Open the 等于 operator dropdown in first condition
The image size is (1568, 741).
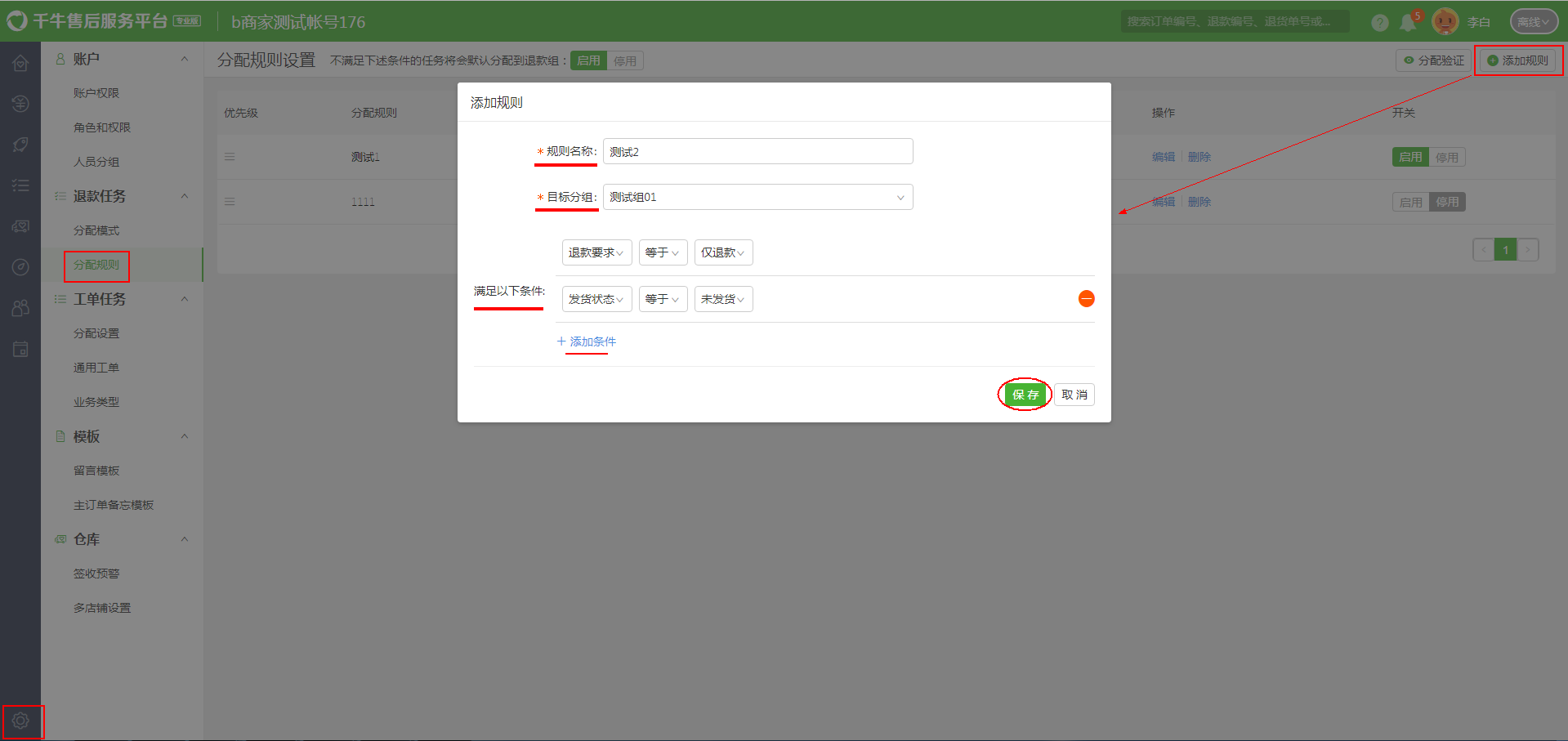pos(663,252)
